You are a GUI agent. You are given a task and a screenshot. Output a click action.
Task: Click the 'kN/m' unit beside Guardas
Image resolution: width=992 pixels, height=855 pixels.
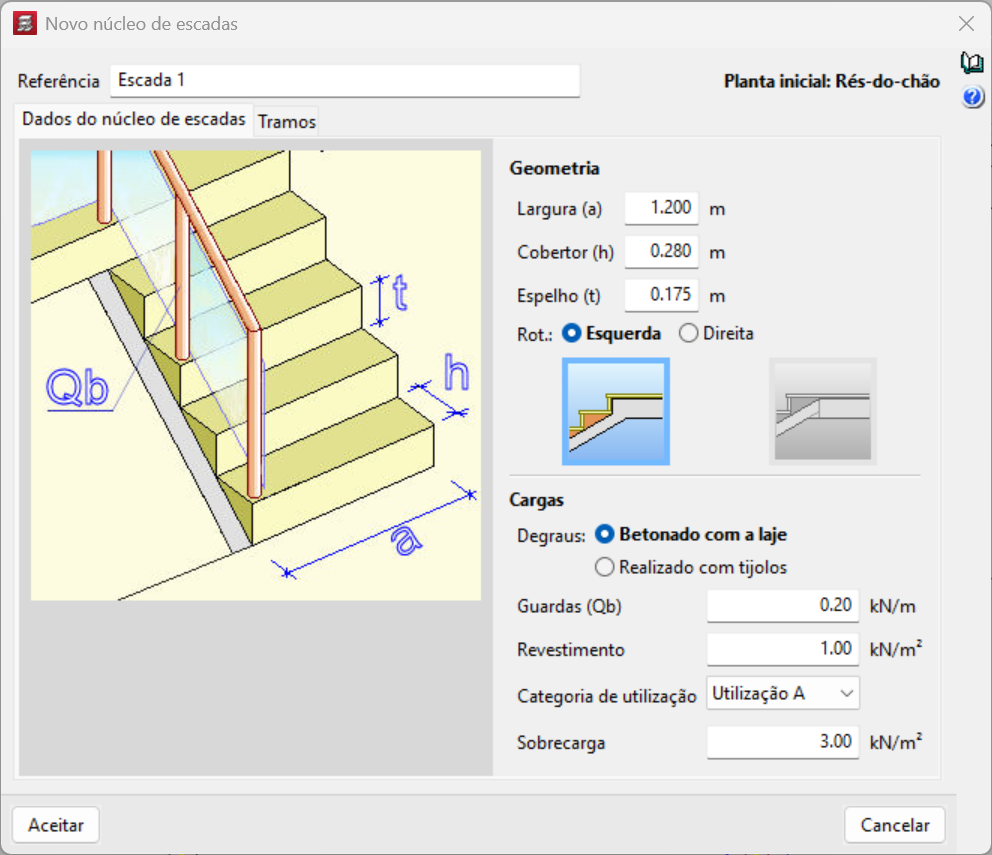[x=892, y=607]
